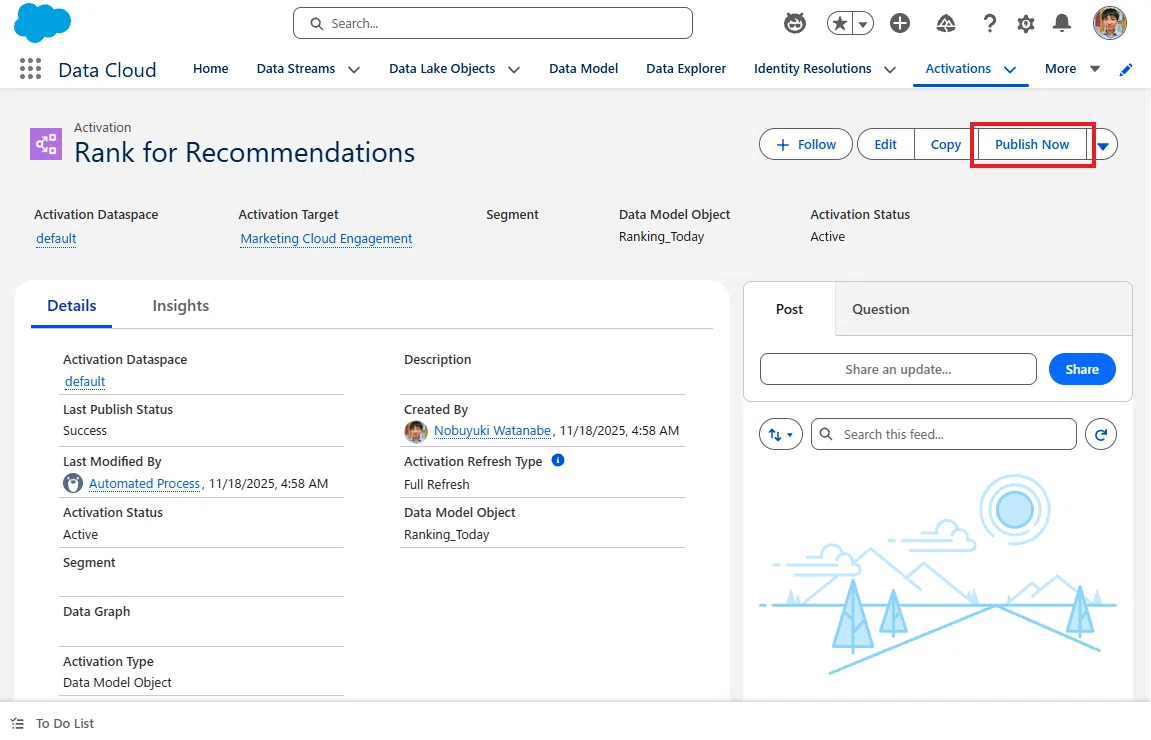The width and height of the screenshot is (1151, 740).
Task: Click the Edit button
Action: pyautogui.click(x=885, y=145)
